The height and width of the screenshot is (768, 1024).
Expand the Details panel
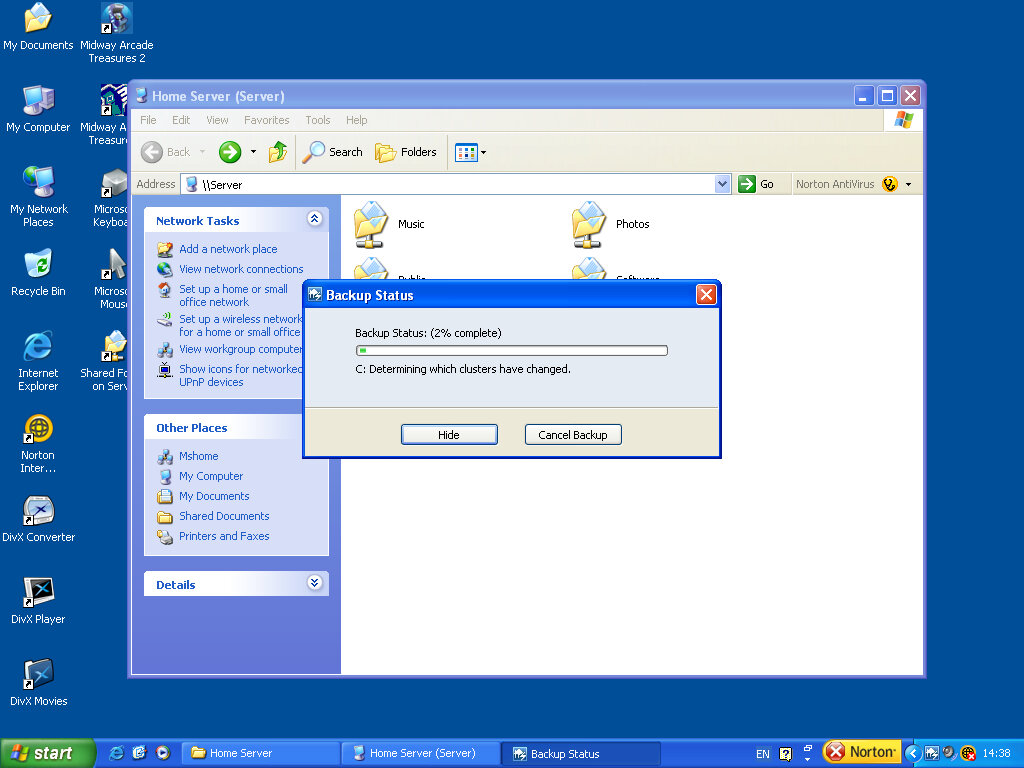point(315,583)
